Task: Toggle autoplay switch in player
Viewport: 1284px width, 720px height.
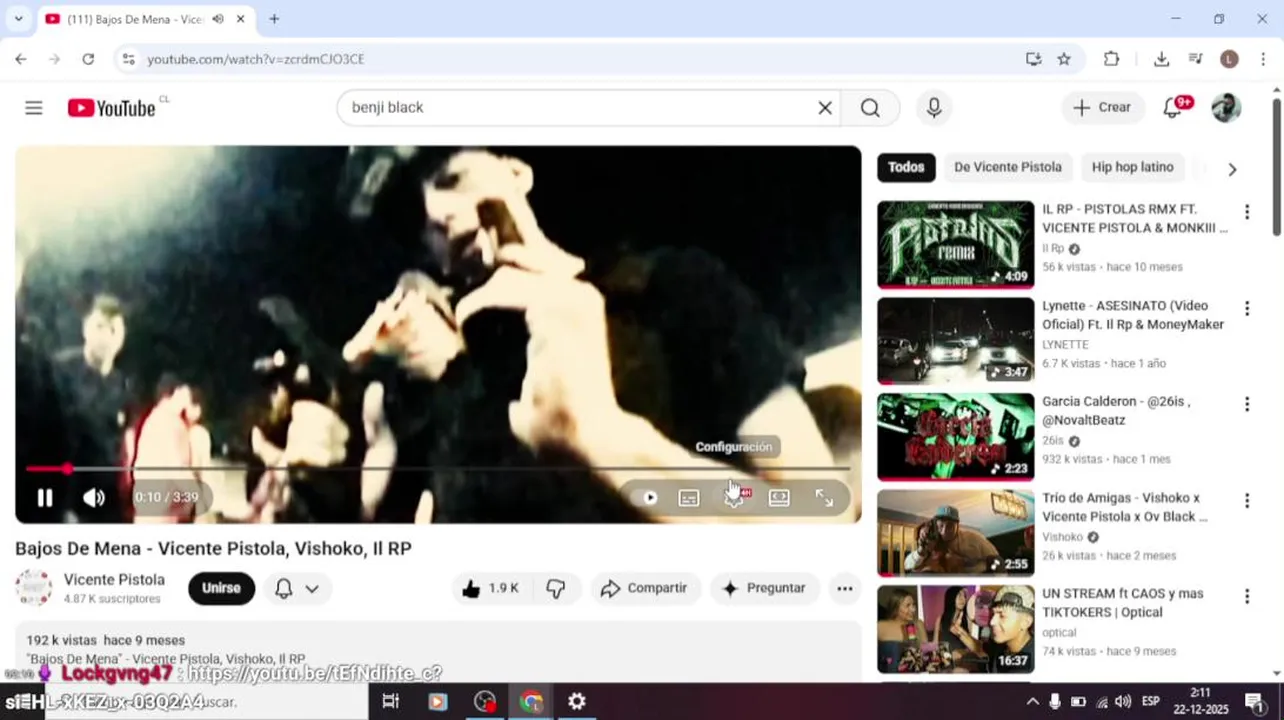Action: point(650,498)
